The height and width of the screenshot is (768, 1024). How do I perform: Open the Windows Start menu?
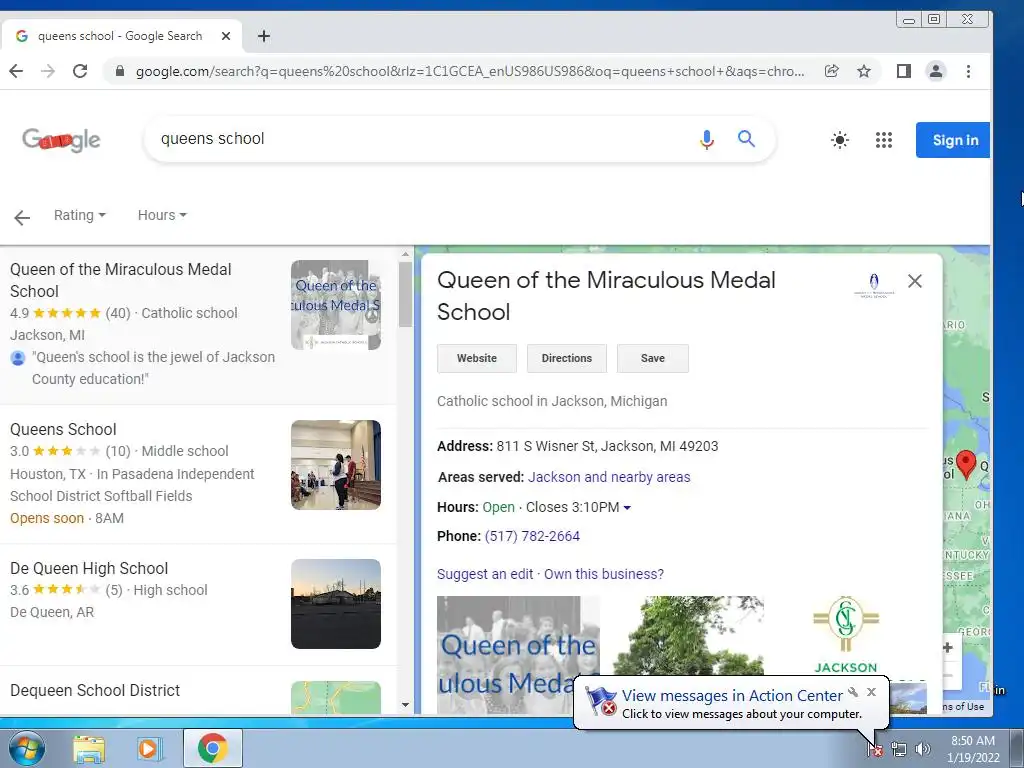[x=27, y=748]
